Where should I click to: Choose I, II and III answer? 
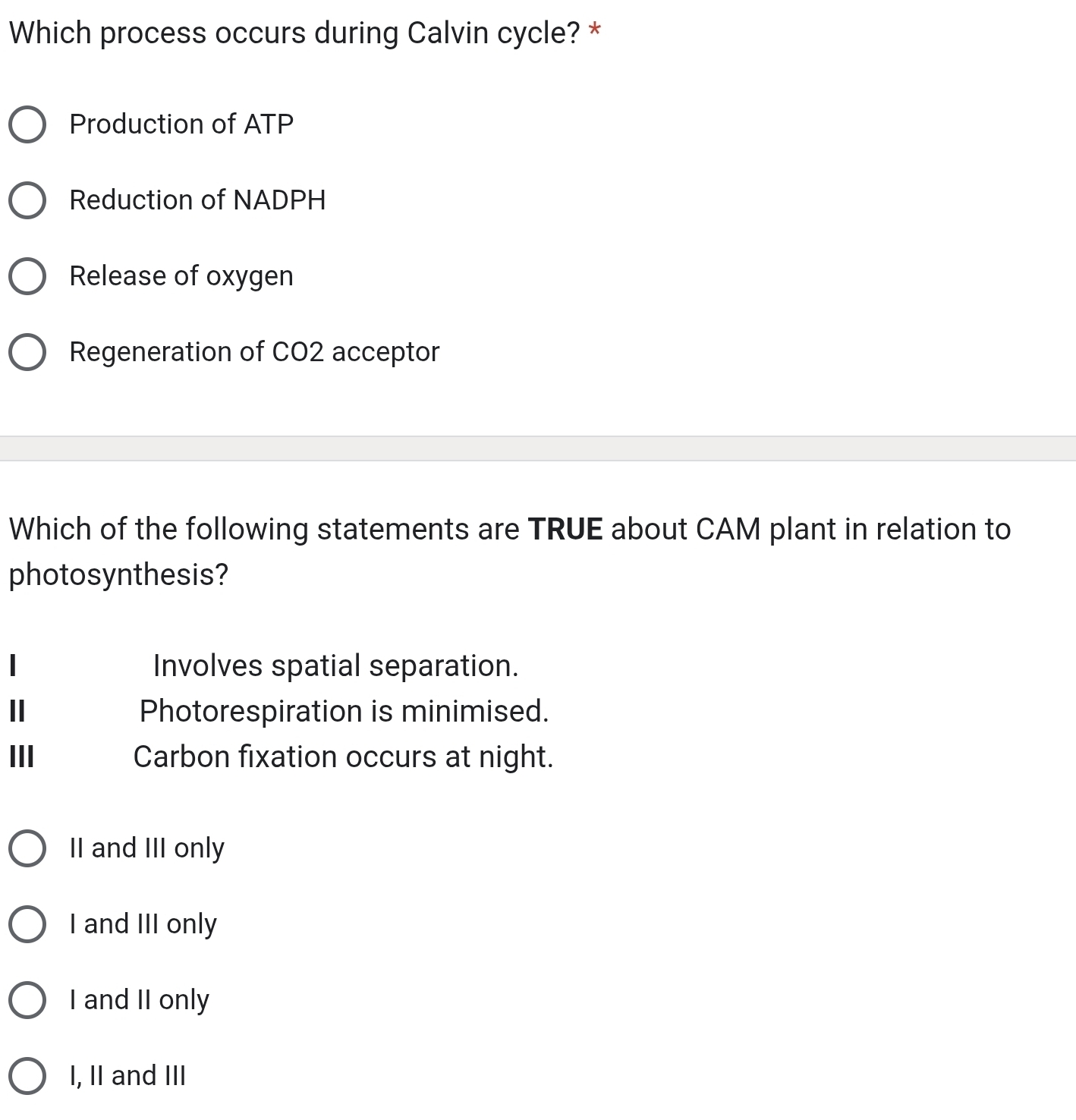click(x=27, y=1075)
